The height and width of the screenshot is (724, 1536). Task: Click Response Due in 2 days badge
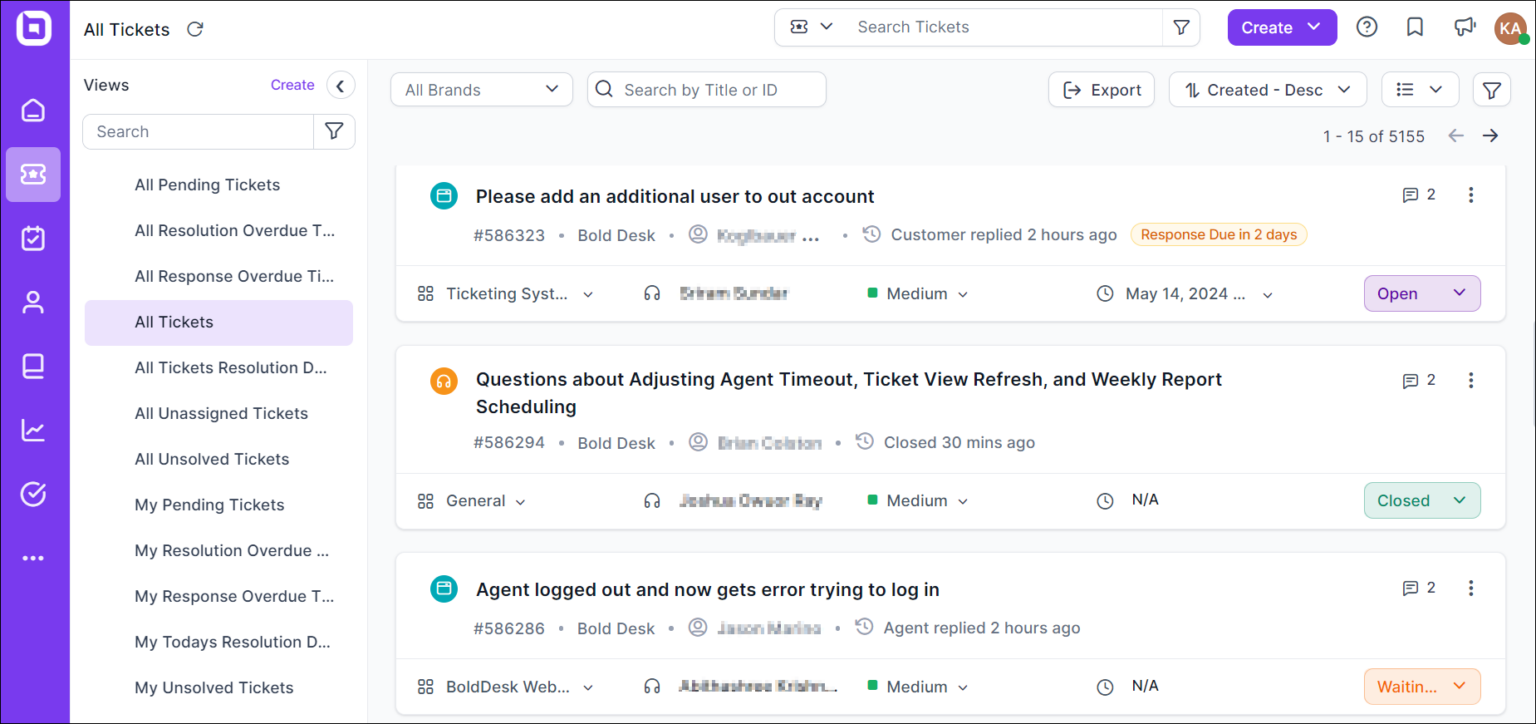(1218, 235)
